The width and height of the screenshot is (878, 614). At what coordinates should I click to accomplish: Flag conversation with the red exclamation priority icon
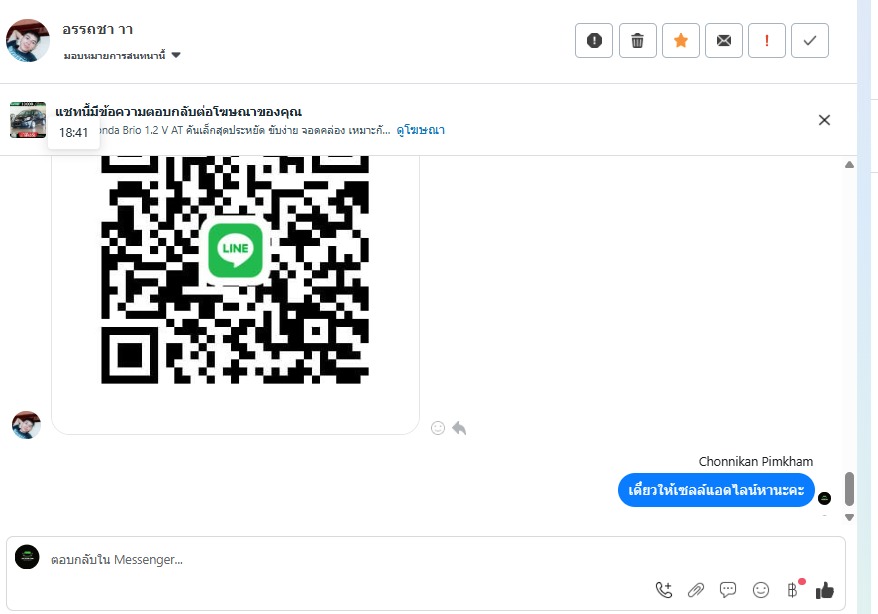click(767, 40)
